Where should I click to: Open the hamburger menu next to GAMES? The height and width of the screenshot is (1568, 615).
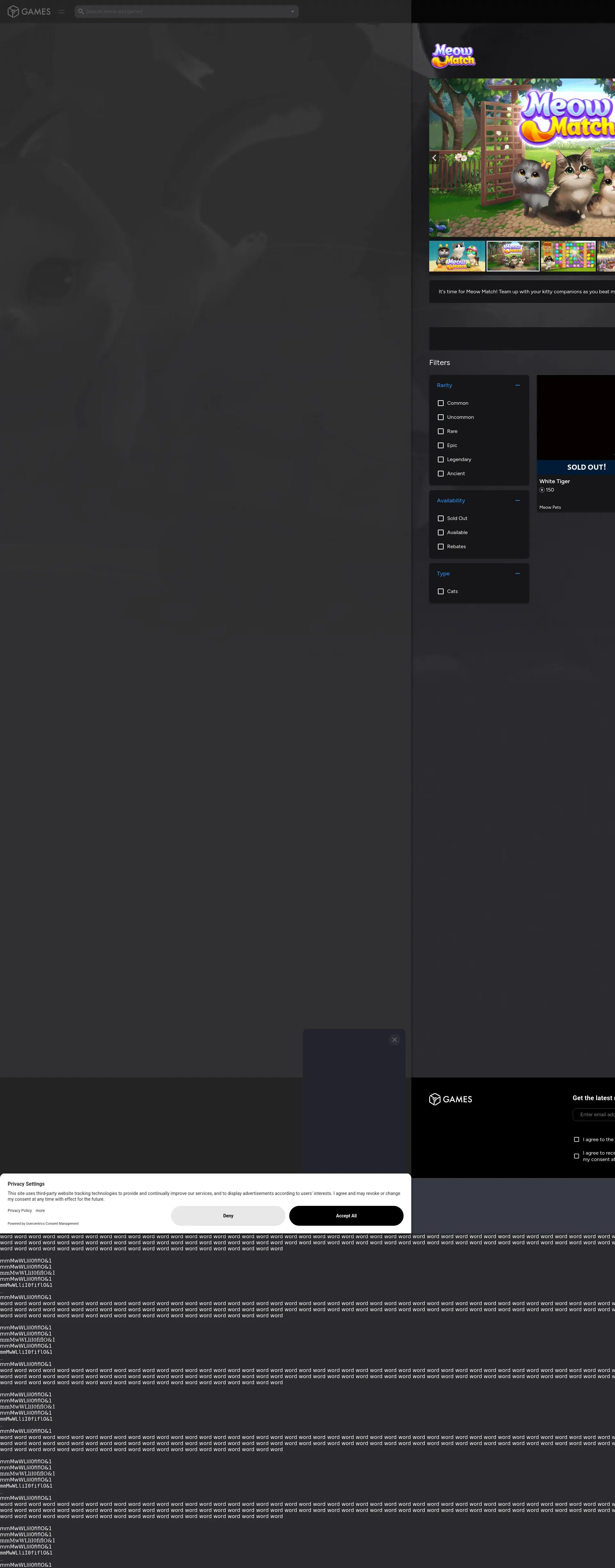tap(61, 12)
